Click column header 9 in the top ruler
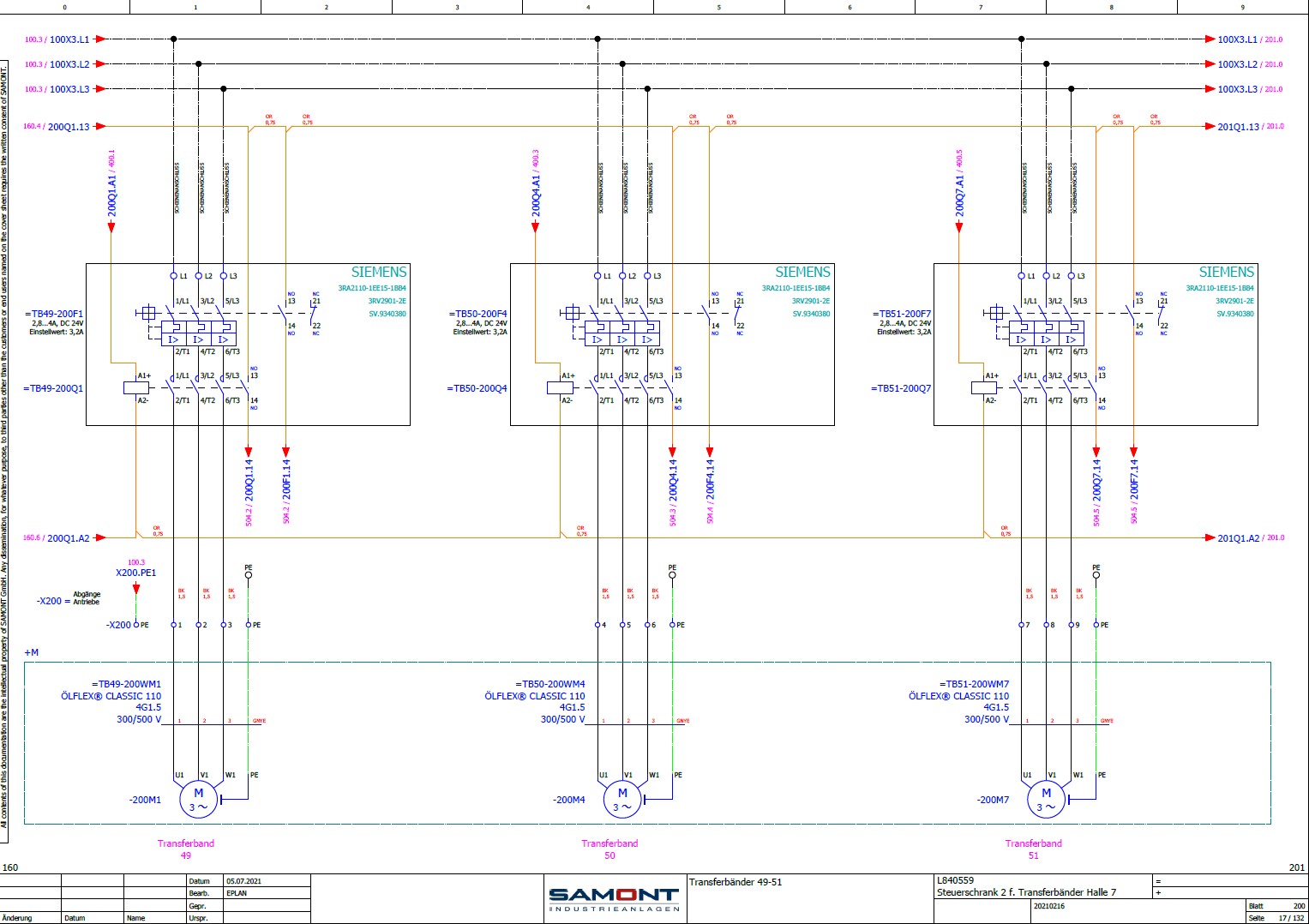1309x924 pixels. [x=1242, y=7]
